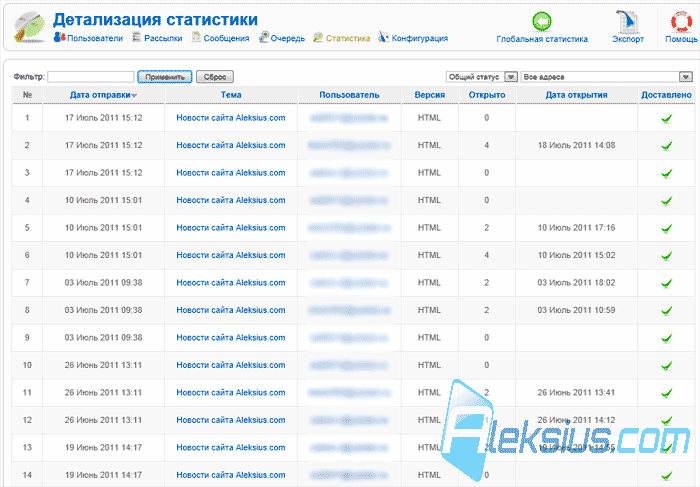Open Статистика menu item
Viewport: 700px width, 487px height.
[x=348, y=38]
